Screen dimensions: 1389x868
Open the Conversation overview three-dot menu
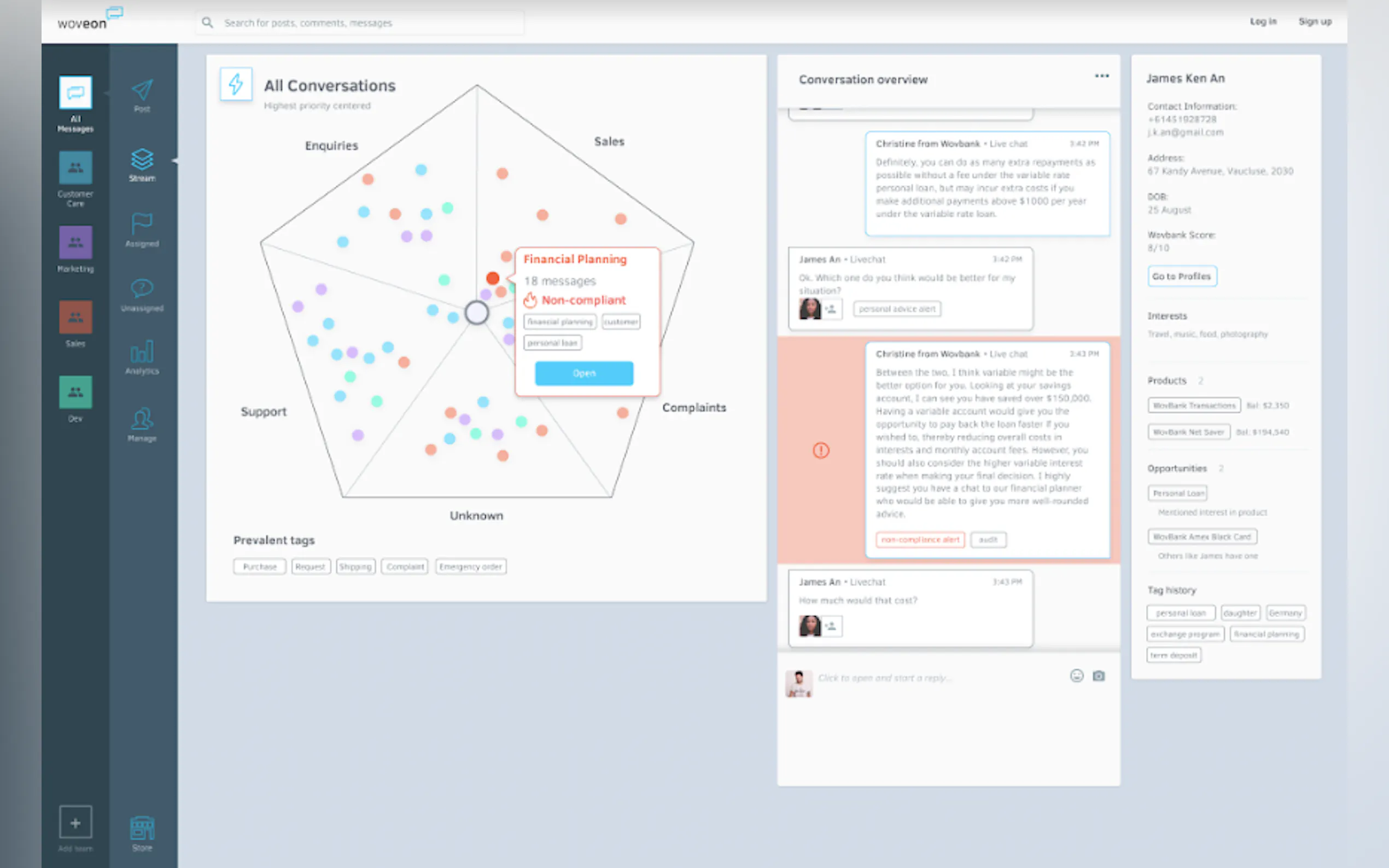click(x=1101, y=77)
